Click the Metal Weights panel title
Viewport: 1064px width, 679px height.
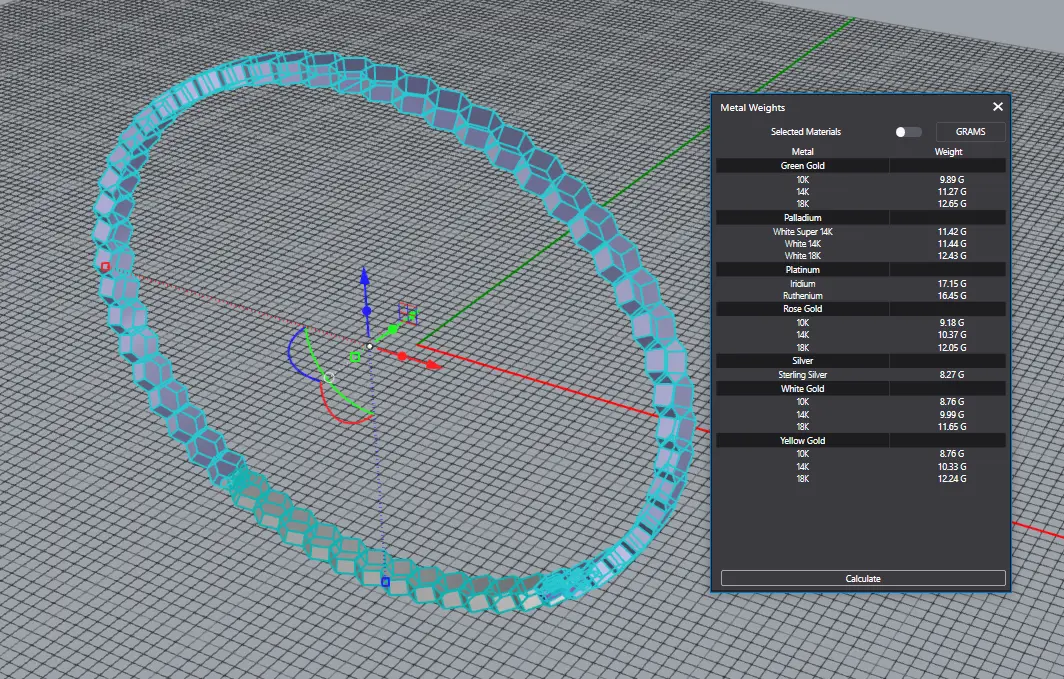click(752, 107)
